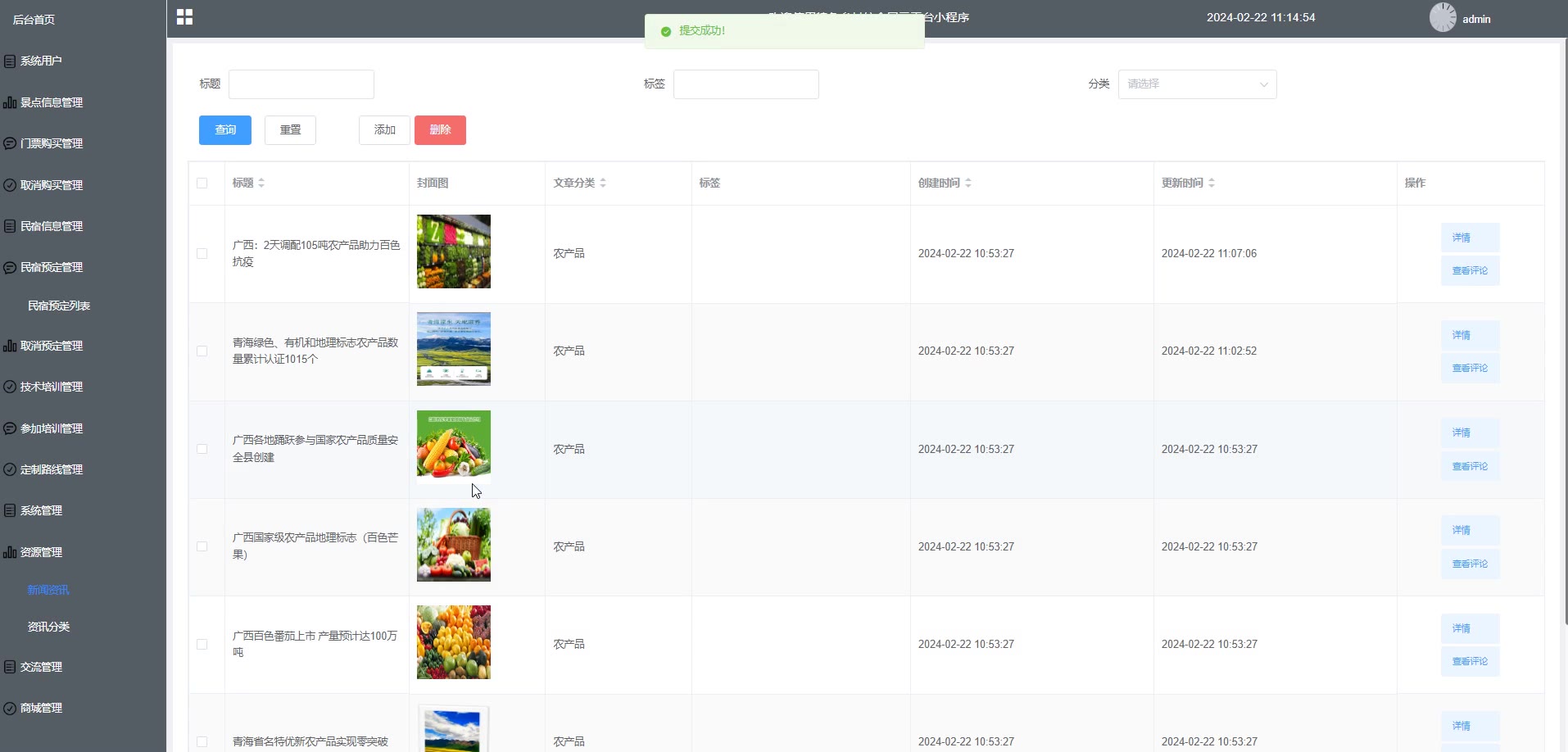The height and width of the screenshot is (752, 1568).
Task: Click the 景点信息管理 bar-chart icon
Action: click(x=10, y=102)
